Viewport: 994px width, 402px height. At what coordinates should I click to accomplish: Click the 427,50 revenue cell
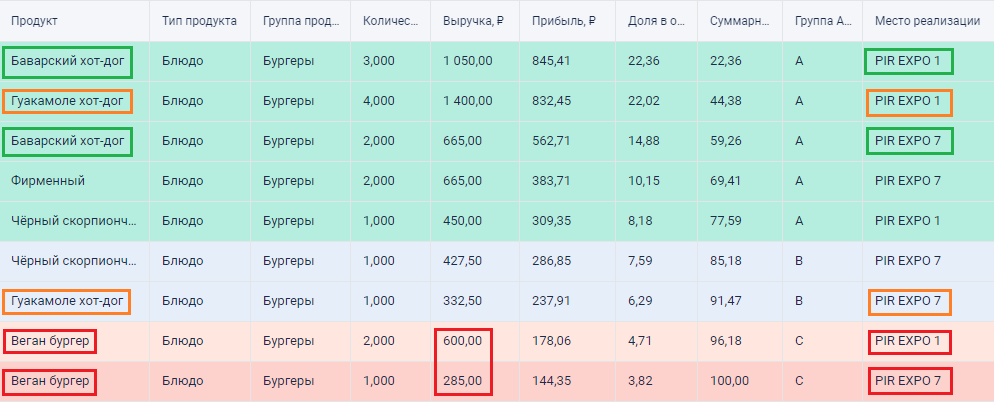(462, 261)
